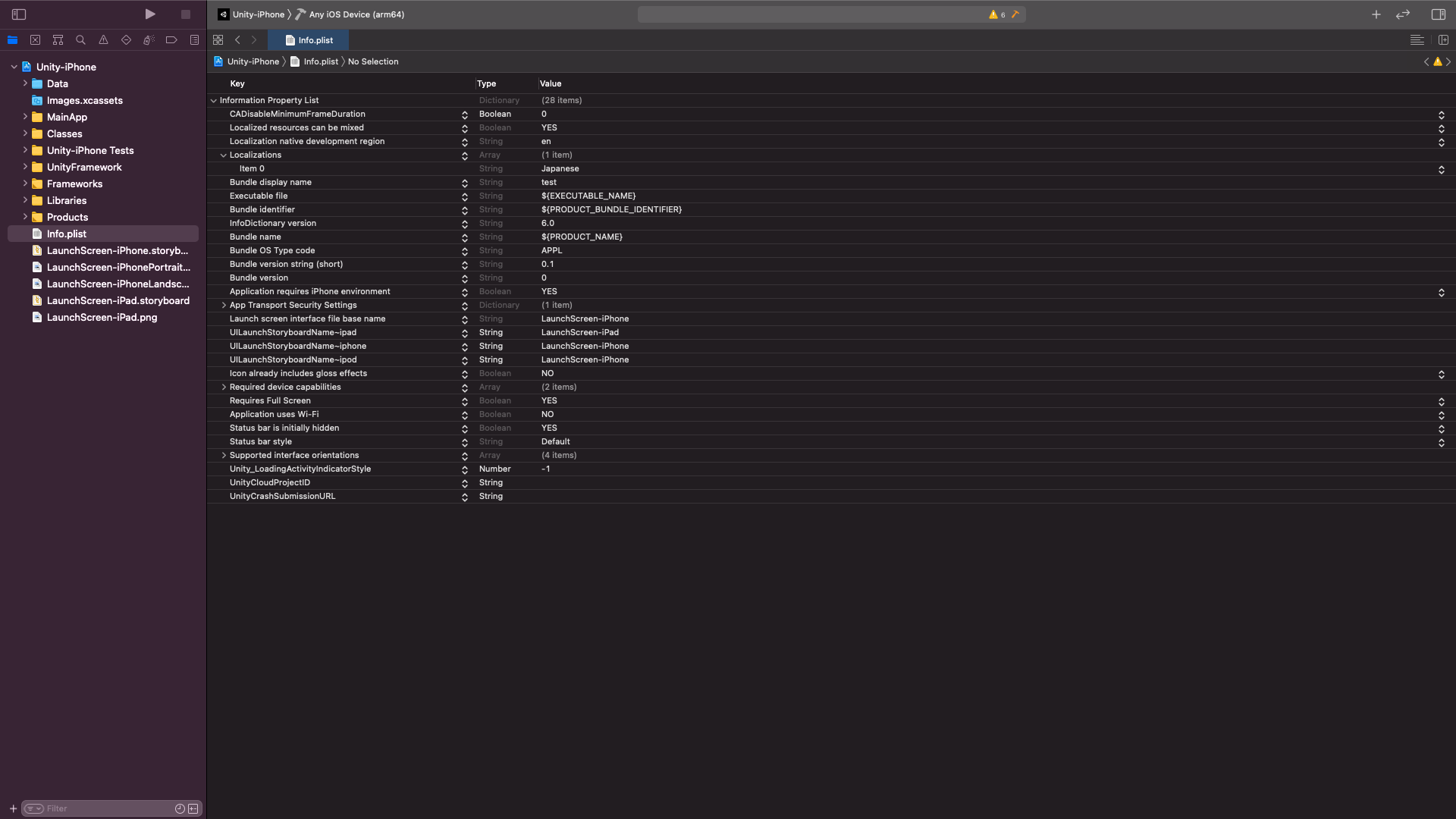Show the Report navigator icon
The image size is (1456, 819).
pyautogui.click(x=194, y=40)
